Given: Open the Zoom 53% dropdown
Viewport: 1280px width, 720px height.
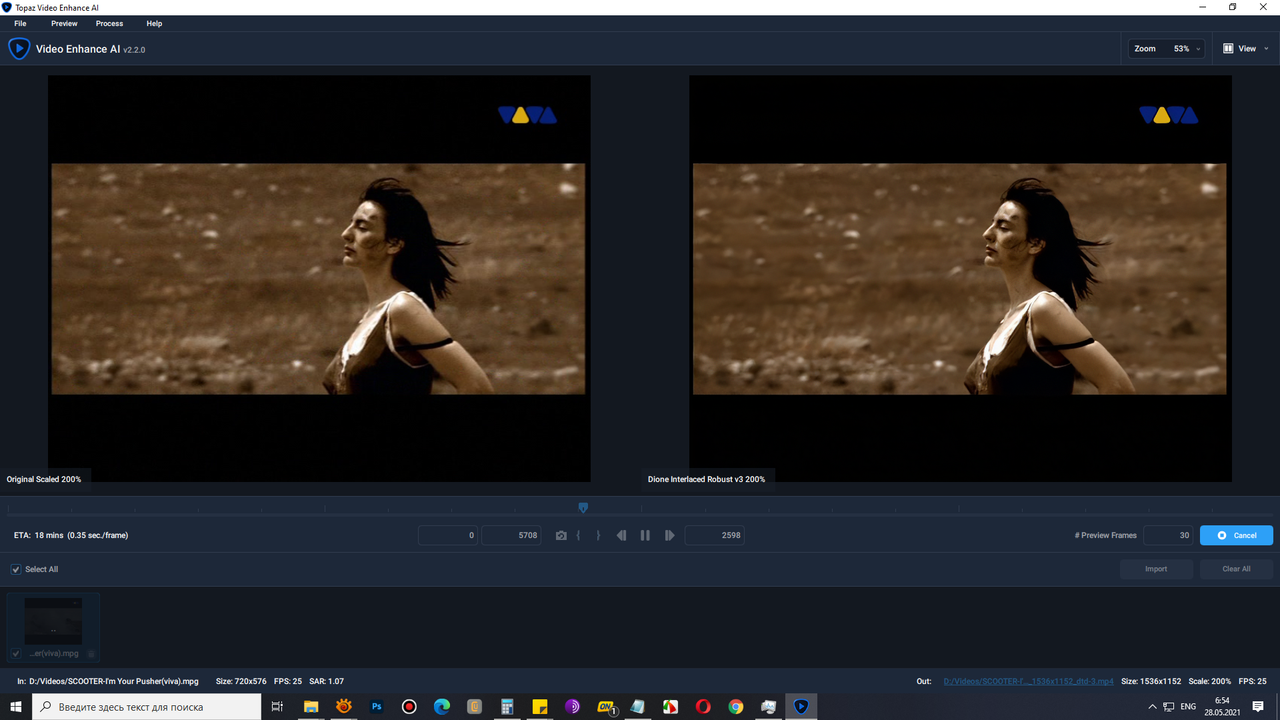Looking at the screenshot, I should pos(1166,48).
